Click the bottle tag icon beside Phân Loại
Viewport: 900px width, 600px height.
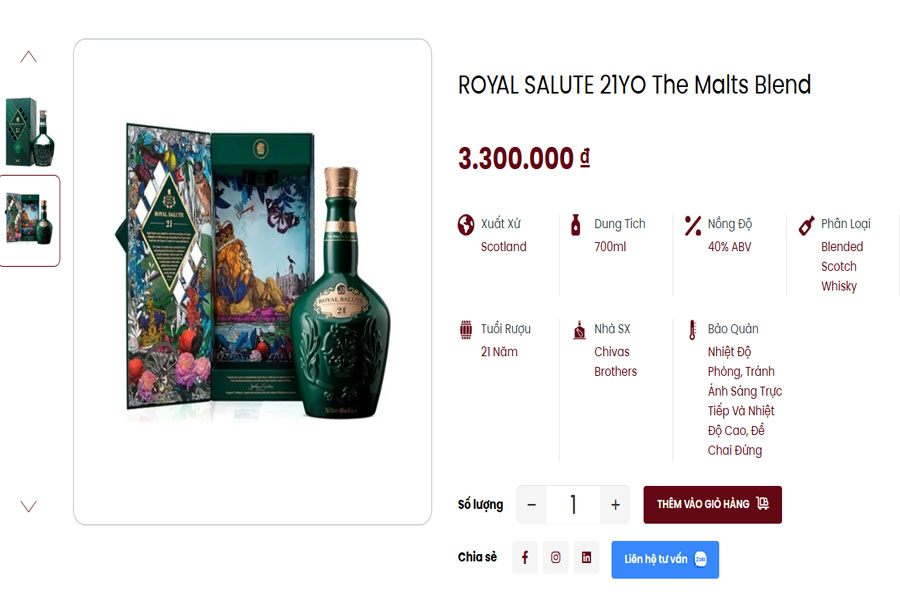(x=806, y=225)
